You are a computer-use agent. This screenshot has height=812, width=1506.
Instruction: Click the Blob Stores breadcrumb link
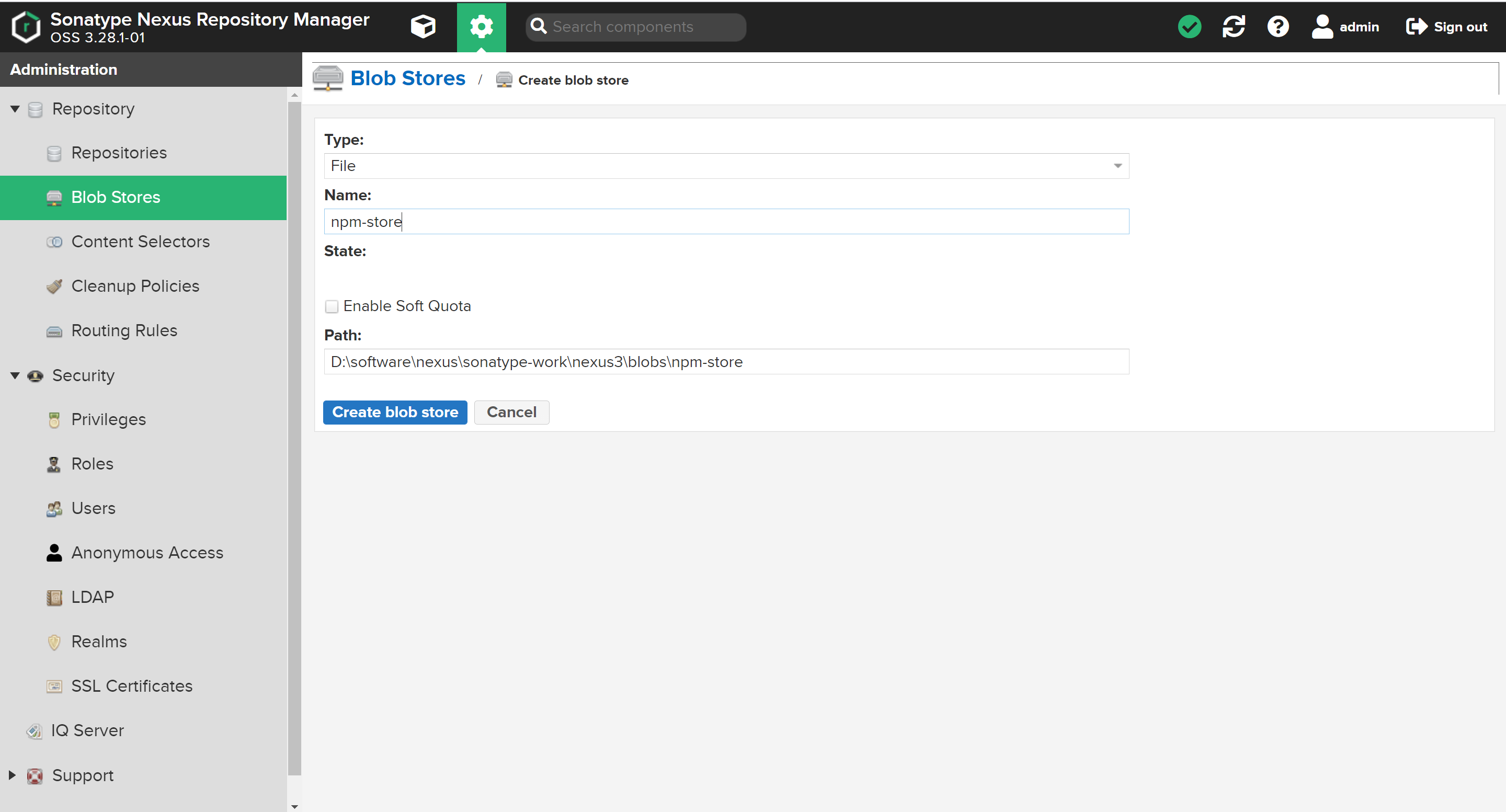pos(407,78)
